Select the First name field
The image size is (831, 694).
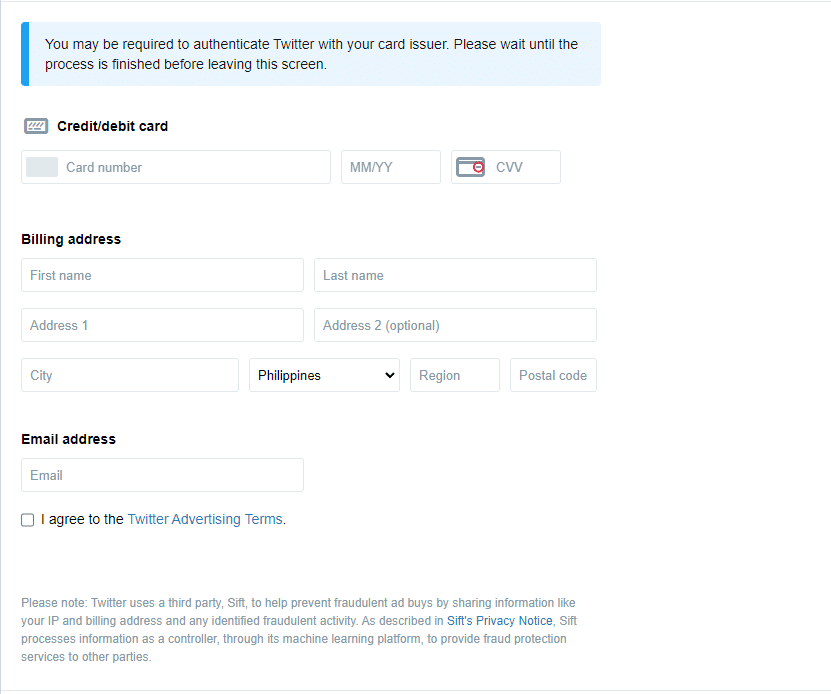pyautogui.click(x=162, y=275)
